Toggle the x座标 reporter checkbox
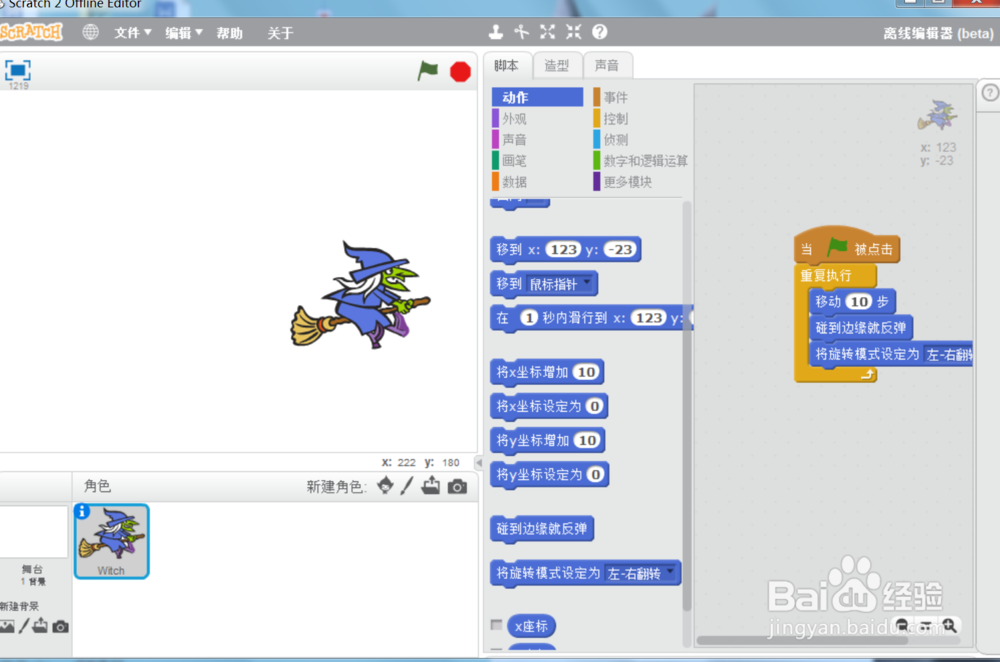 (496, 625)
